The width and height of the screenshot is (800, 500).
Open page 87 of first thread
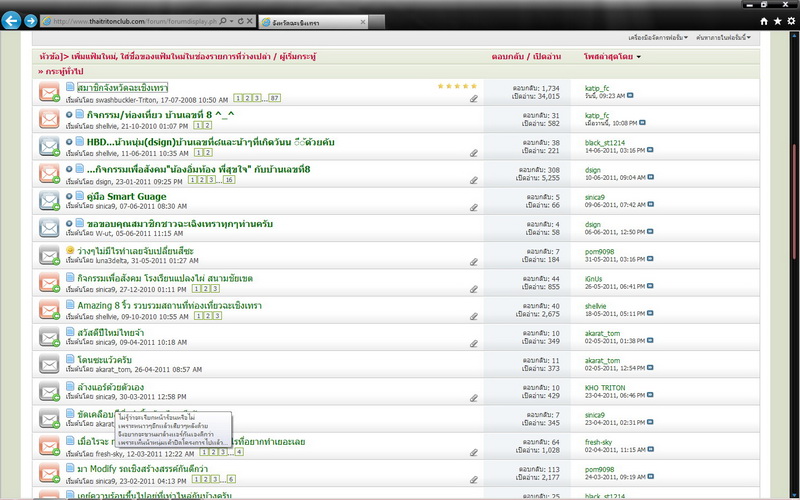274,98
